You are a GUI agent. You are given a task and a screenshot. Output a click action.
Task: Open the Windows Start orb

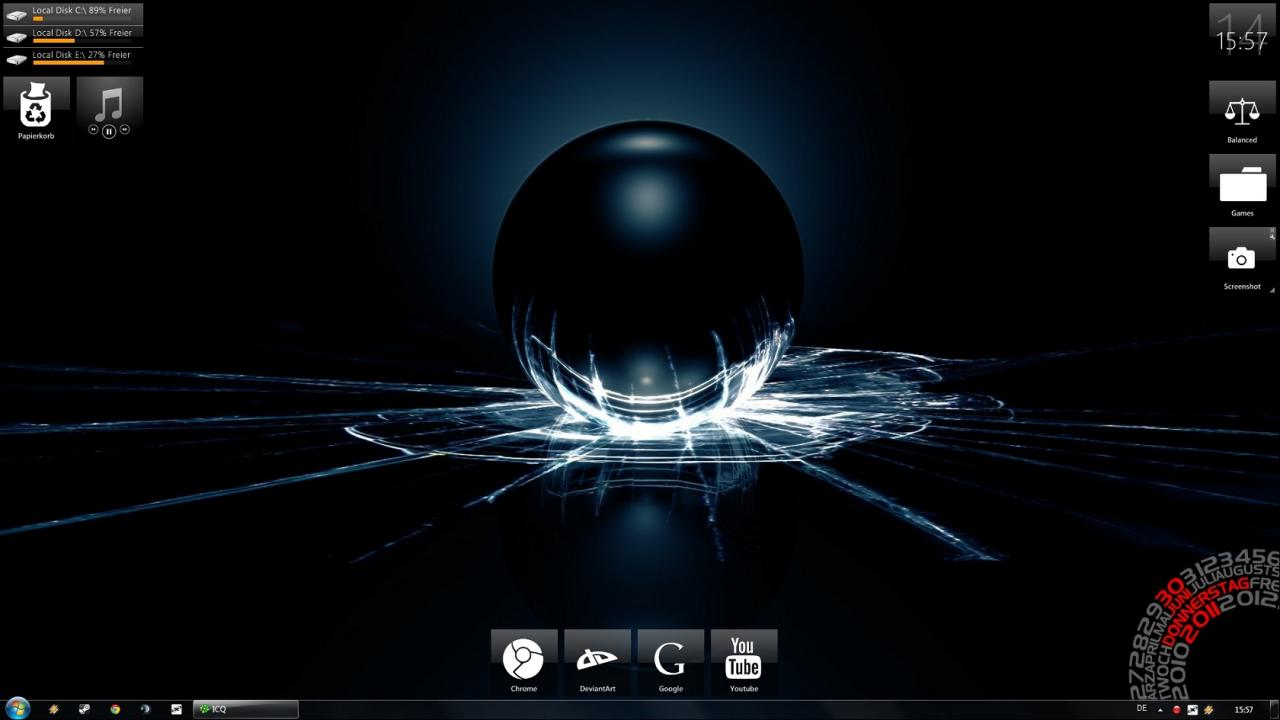pos(17,708)
